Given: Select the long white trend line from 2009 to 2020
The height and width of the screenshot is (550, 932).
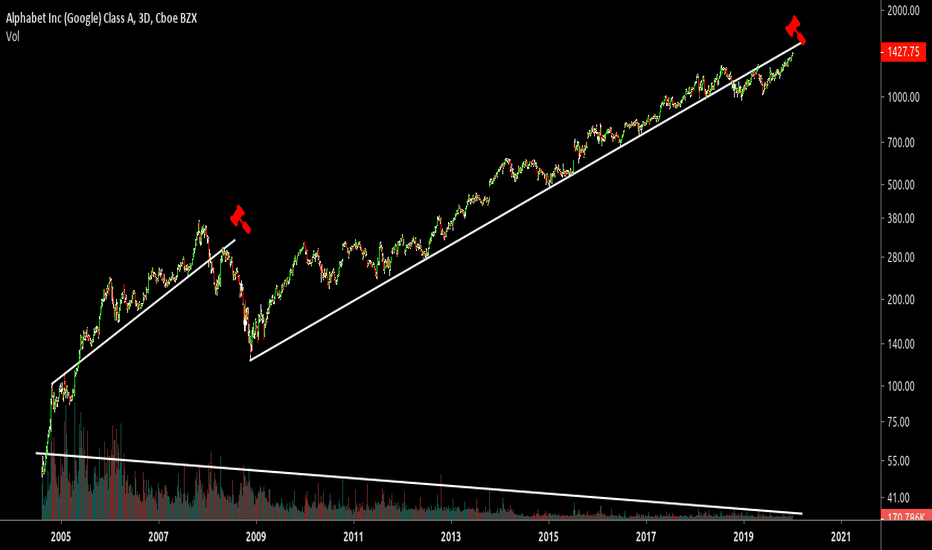Looking at the screenshot, I should click(526, 202).
